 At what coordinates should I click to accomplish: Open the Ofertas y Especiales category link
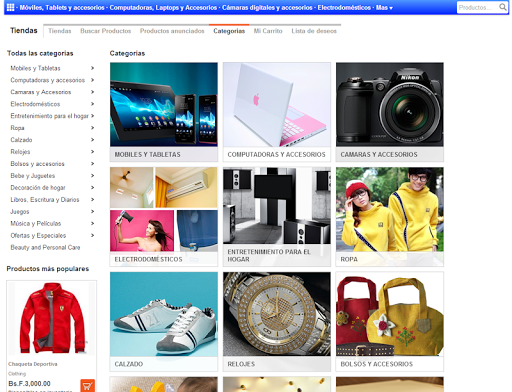[38, 235]
